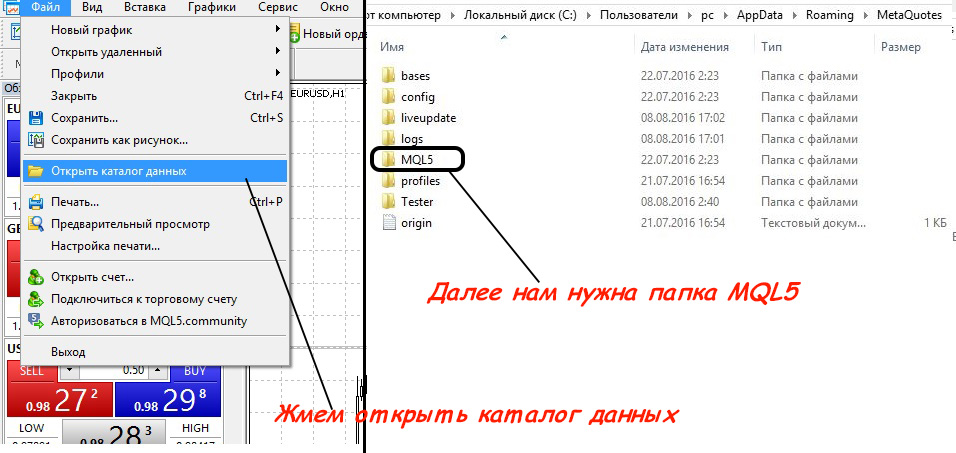
Task: Click the 1 КБ size value
Action: point(935,223)
